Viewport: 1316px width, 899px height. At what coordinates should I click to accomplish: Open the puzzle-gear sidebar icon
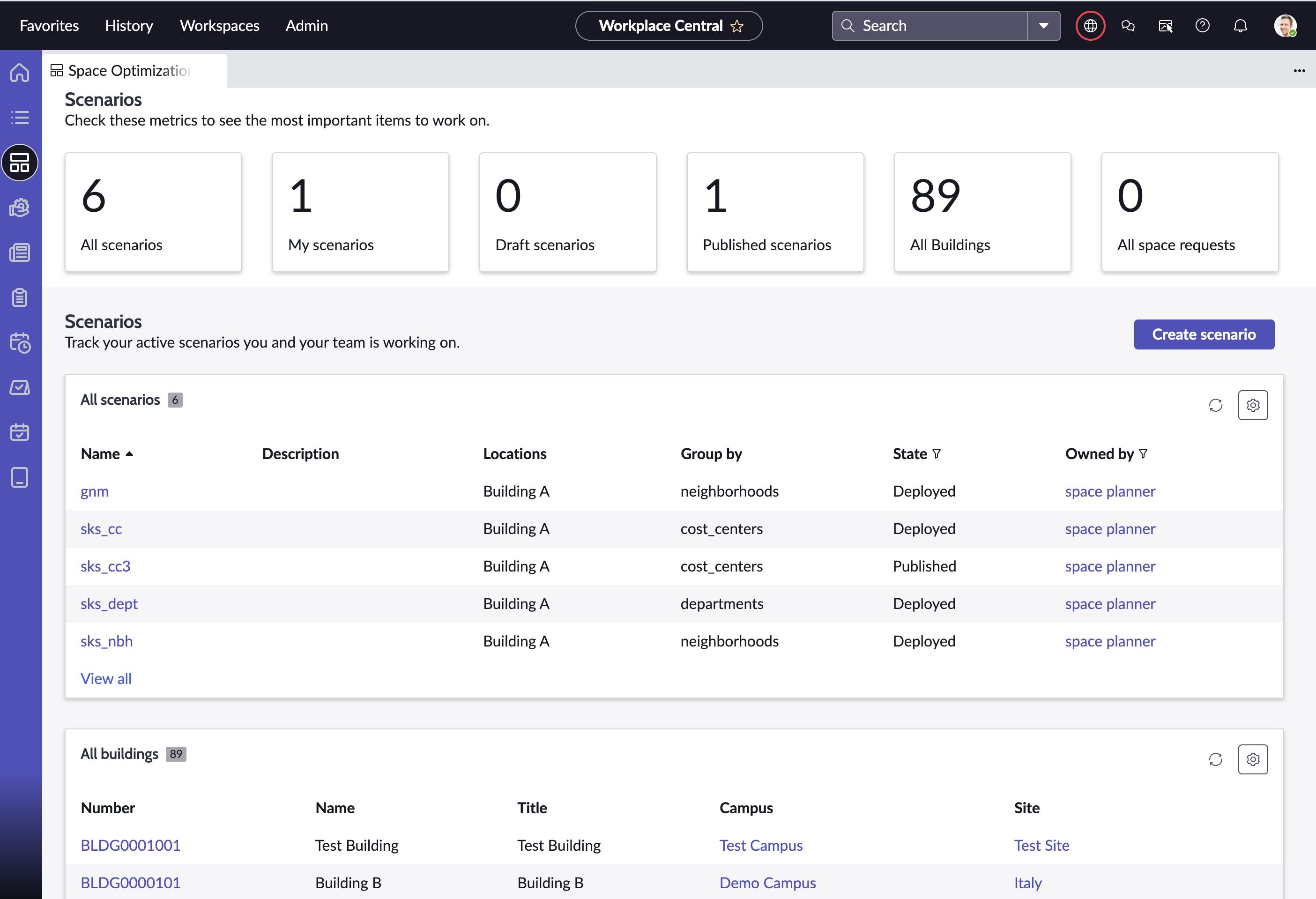(x=20, y=207)
